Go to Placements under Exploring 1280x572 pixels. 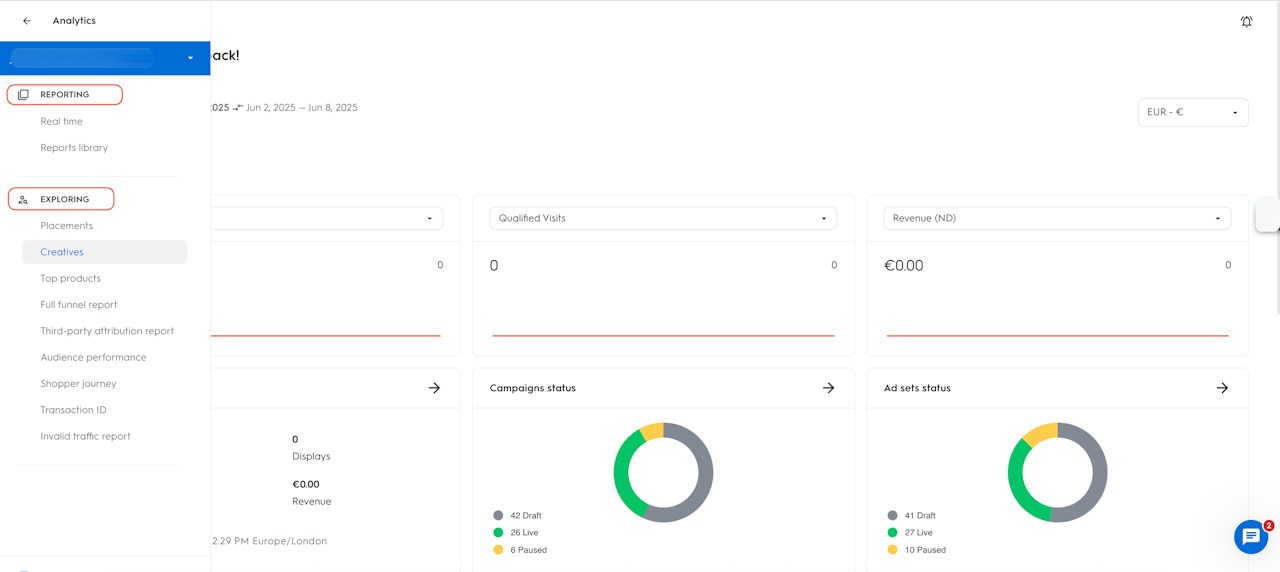coord(66,226)
